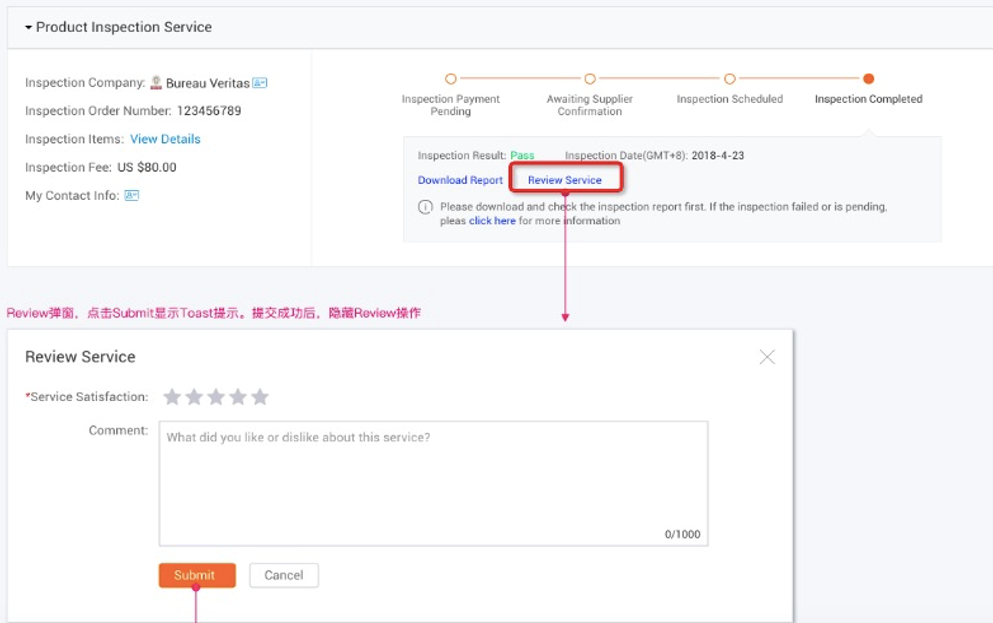
Task: Select Inspection Completed step circle
Action: pyautogui.click(x=869, y=79)
